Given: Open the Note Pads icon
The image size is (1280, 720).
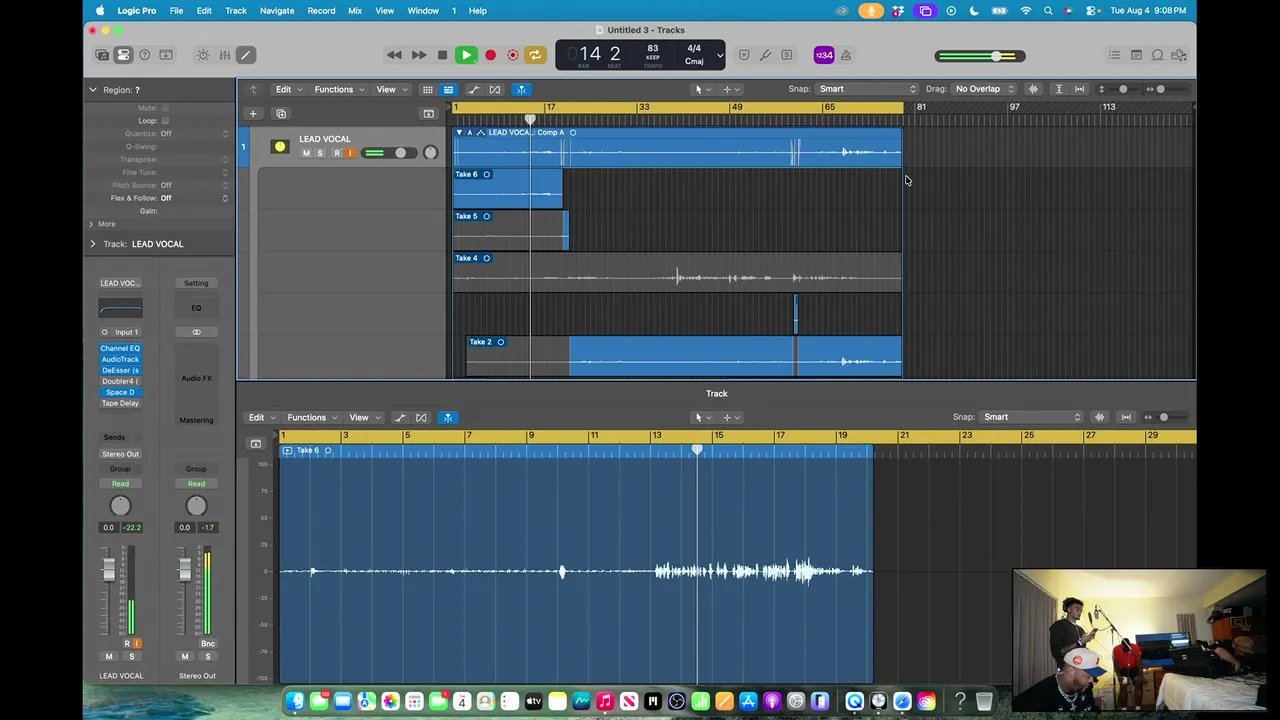Looking at the screenshot, I should [1136, 55].
